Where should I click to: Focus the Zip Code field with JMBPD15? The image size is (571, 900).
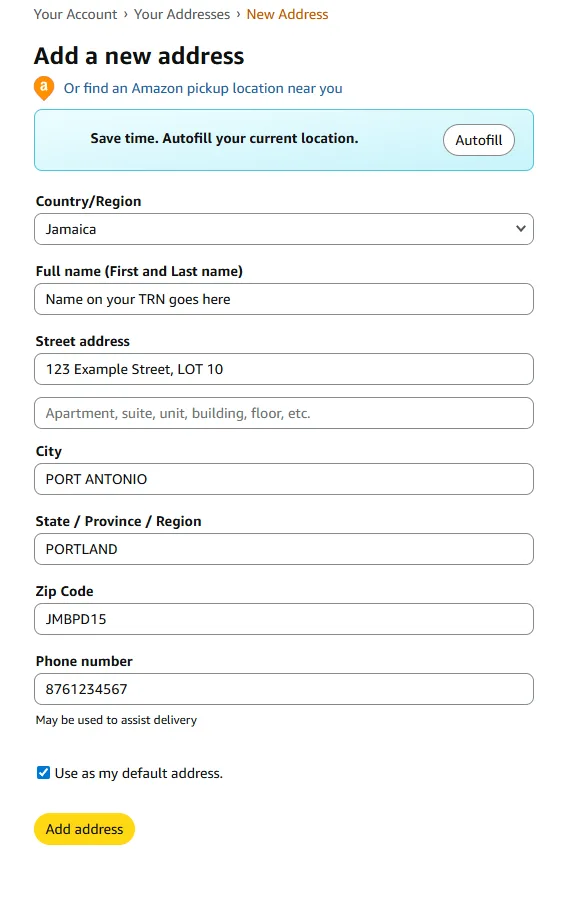pos(283,619)
